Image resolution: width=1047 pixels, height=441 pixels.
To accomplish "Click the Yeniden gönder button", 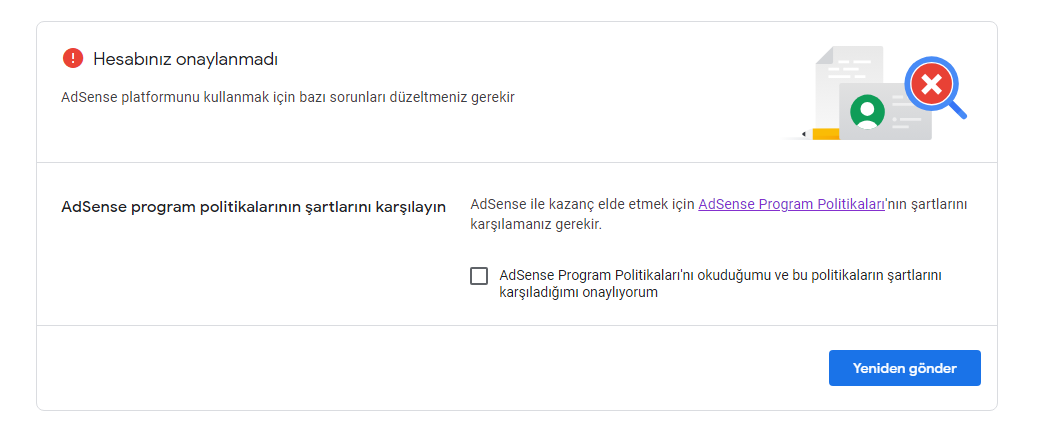I will [905, 368].
